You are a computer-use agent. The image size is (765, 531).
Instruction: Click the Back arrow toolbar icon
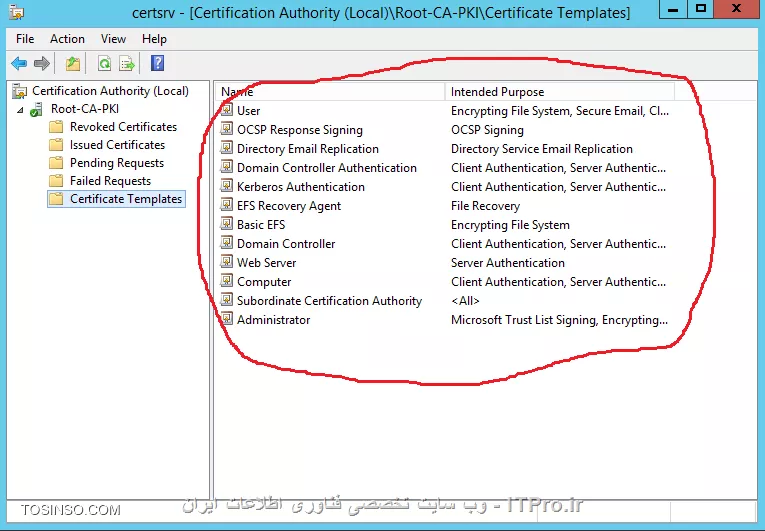[19, 63]
